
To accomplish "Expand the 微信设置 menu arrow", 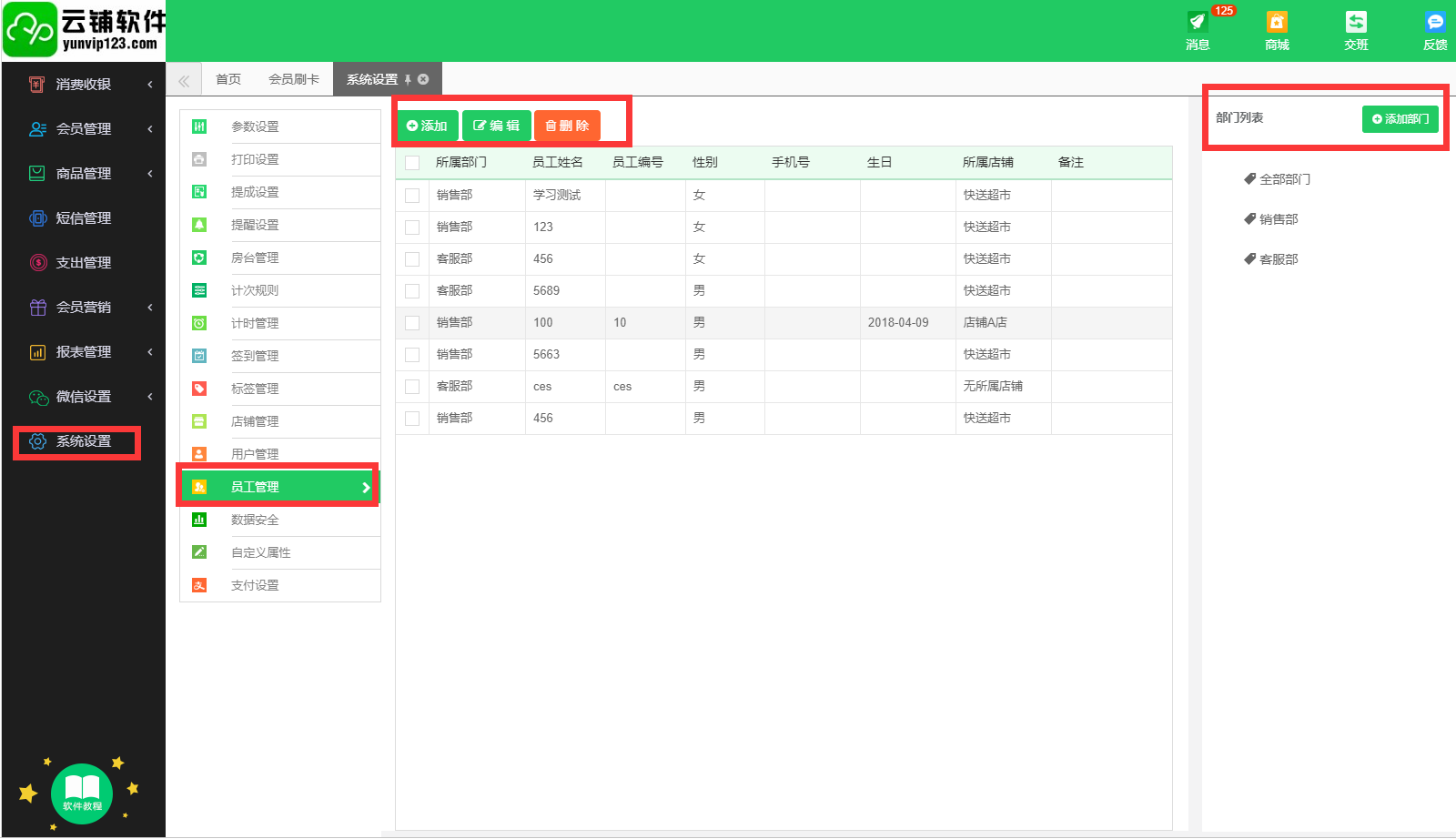I will click(150, 396).
